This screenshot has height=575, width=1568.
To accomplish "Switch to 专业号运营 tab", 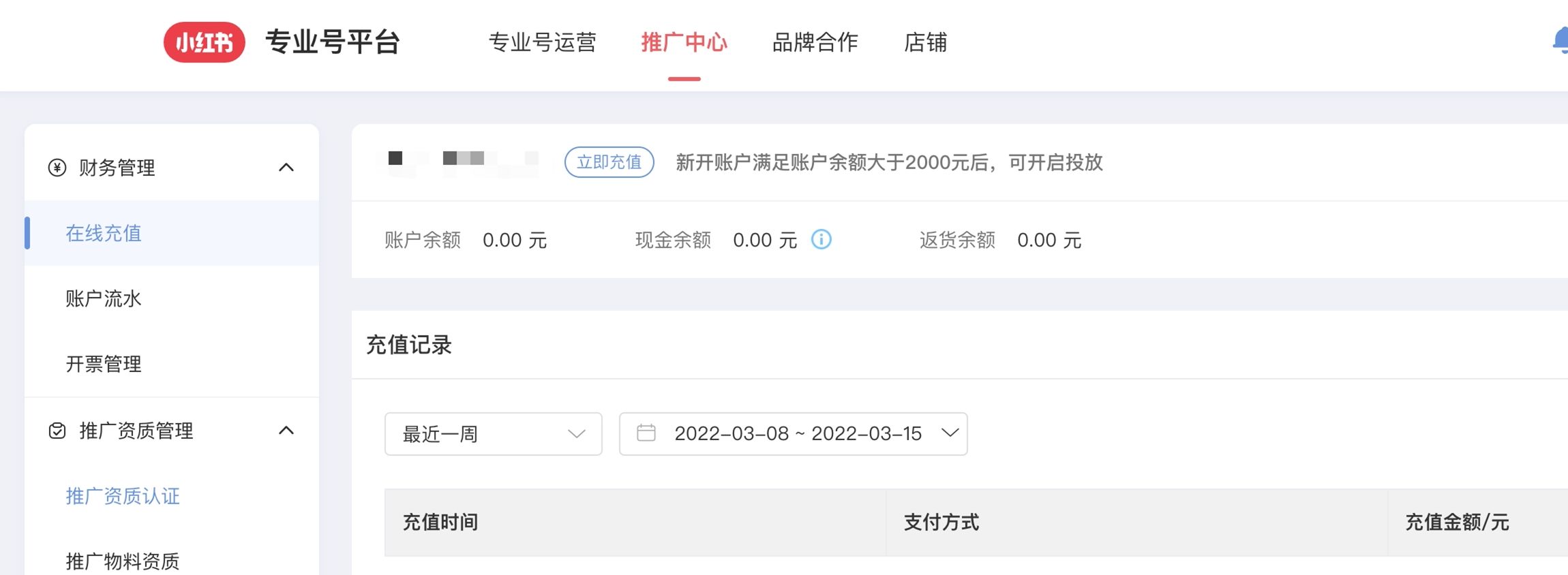I will (542, 42).
